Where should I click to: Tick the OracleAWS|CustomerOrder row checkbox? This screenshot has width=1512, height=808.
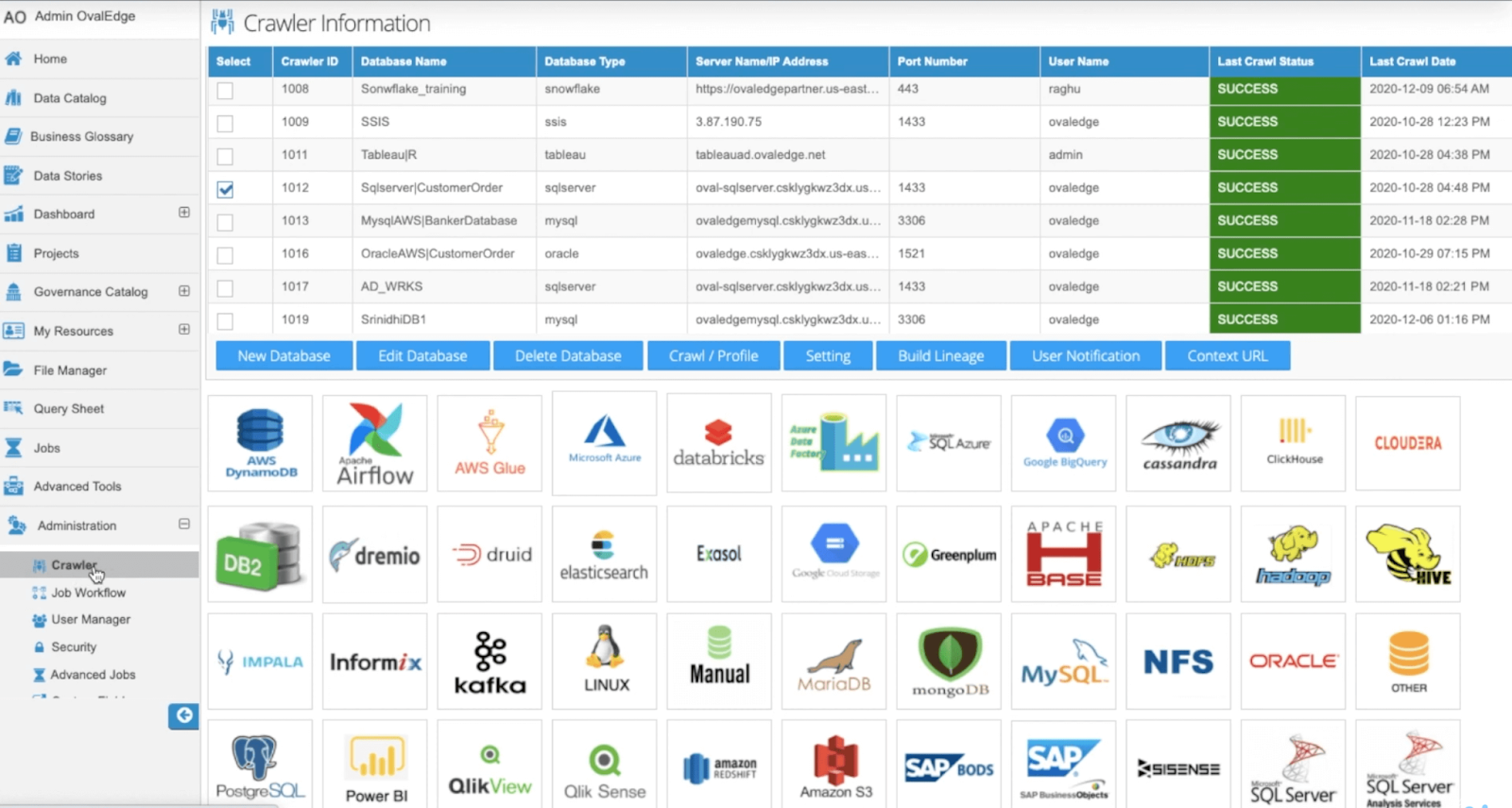[x=225, y=255]
